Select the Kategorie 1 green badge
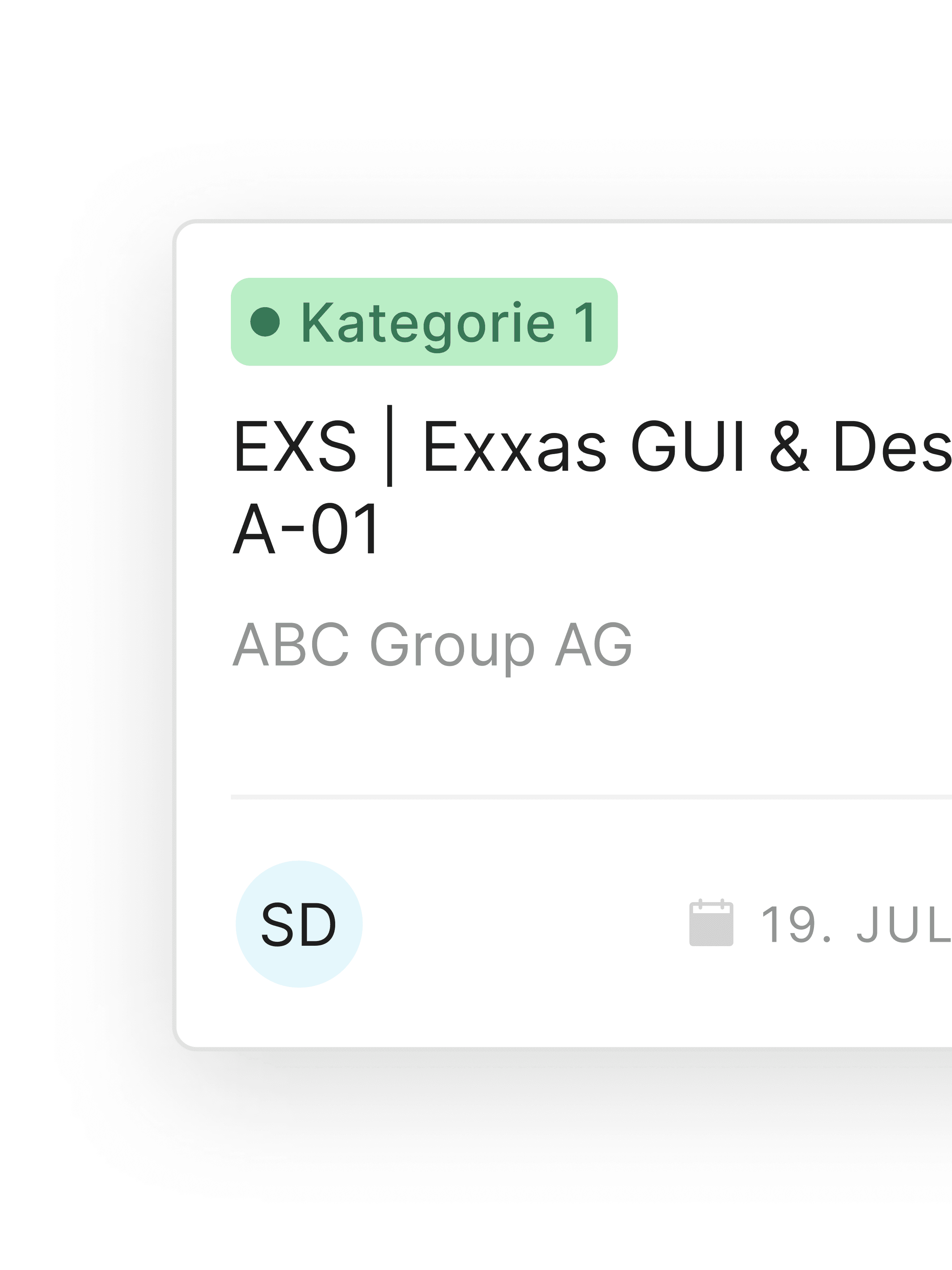Image resolution: width=952 pixels, height=1270 pixels. tap(424, 321)
